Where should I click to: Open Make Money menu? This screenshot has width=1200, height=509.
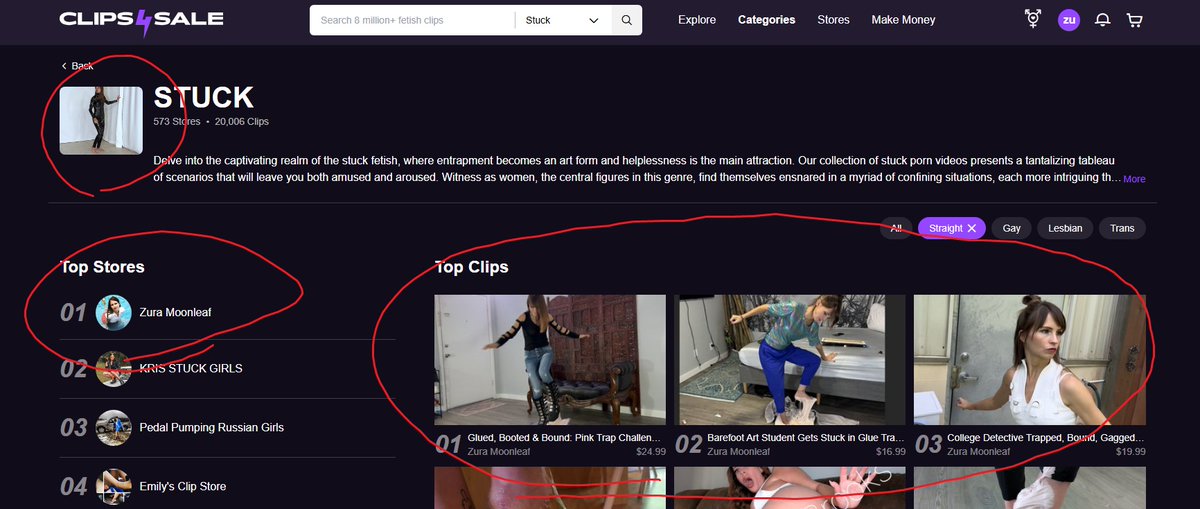pyautogui.click(x=903, y=20)
